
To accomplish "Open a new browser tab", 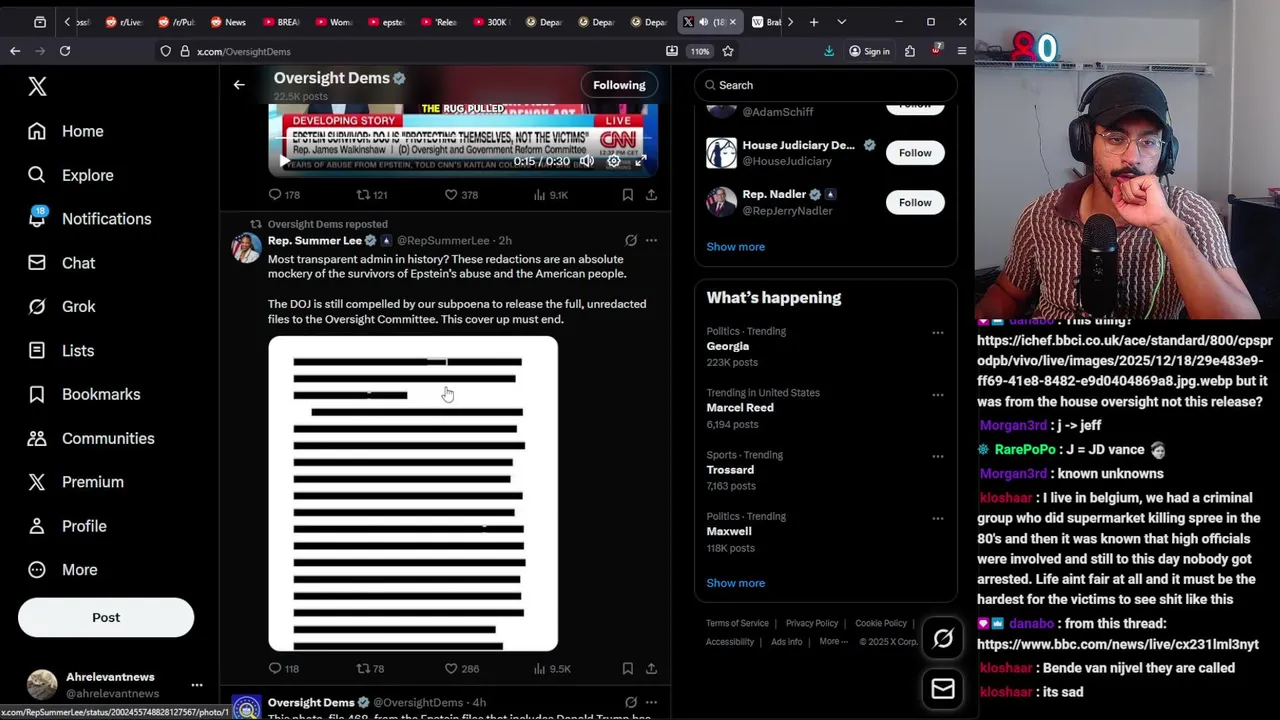I will 814,22.
